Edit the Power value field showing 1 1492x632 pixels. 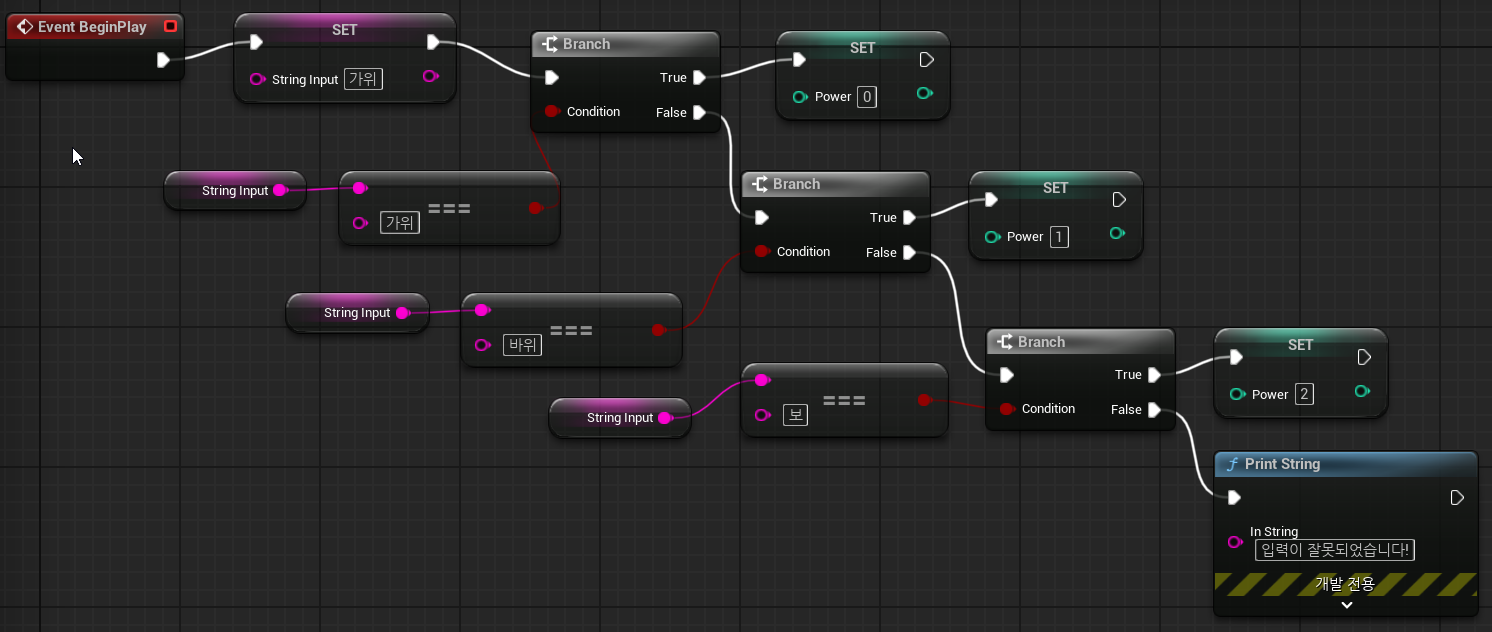(x=1059, y=237)
